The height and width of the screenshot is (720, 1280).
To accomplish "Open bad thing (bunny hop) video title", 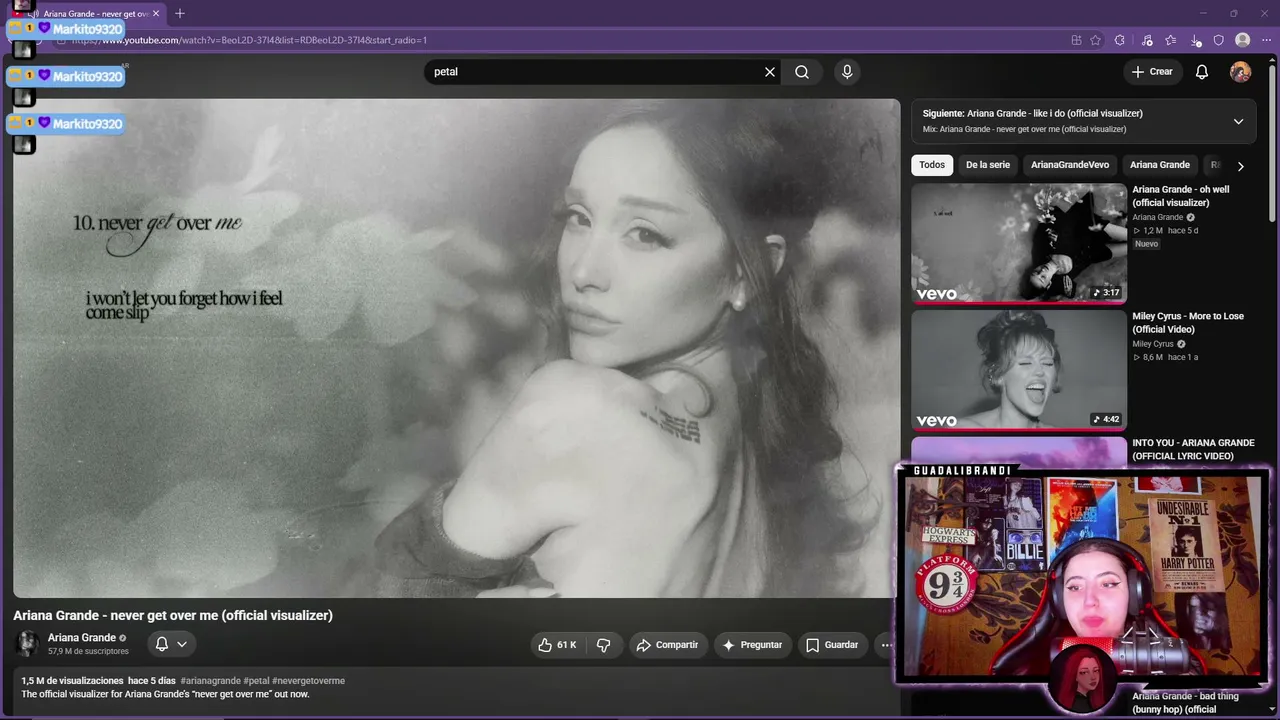I will [x=1185, y=703].
